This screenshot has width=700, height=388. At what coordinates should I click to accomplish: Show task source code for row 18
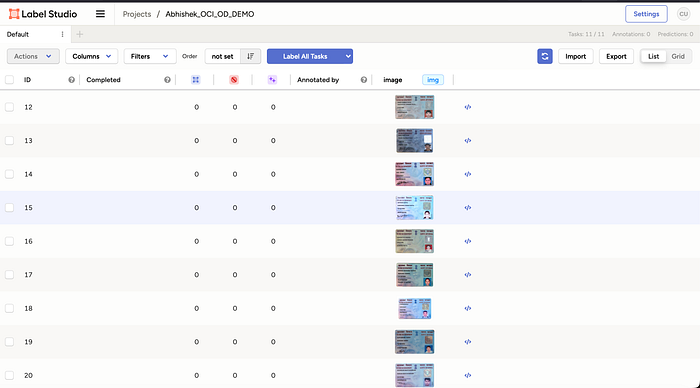tap(468, 308)
